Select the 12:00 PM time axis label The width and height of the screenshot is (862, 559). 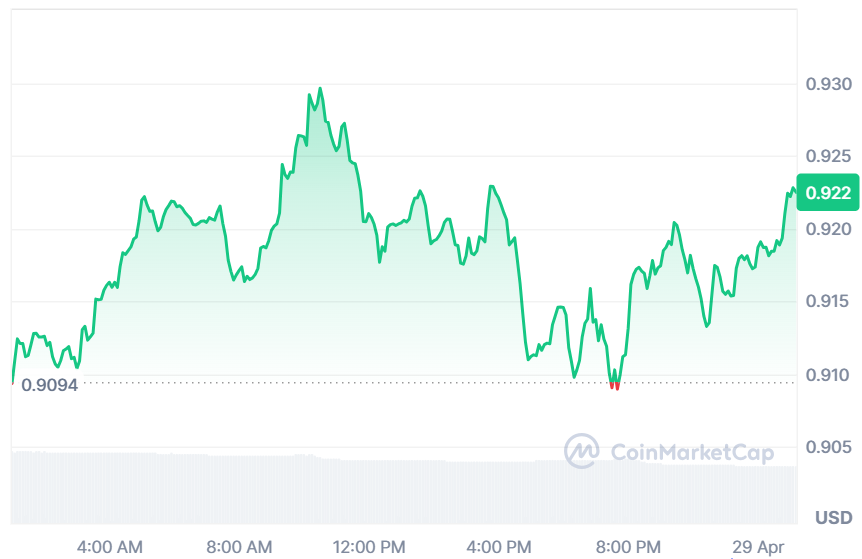369,547
